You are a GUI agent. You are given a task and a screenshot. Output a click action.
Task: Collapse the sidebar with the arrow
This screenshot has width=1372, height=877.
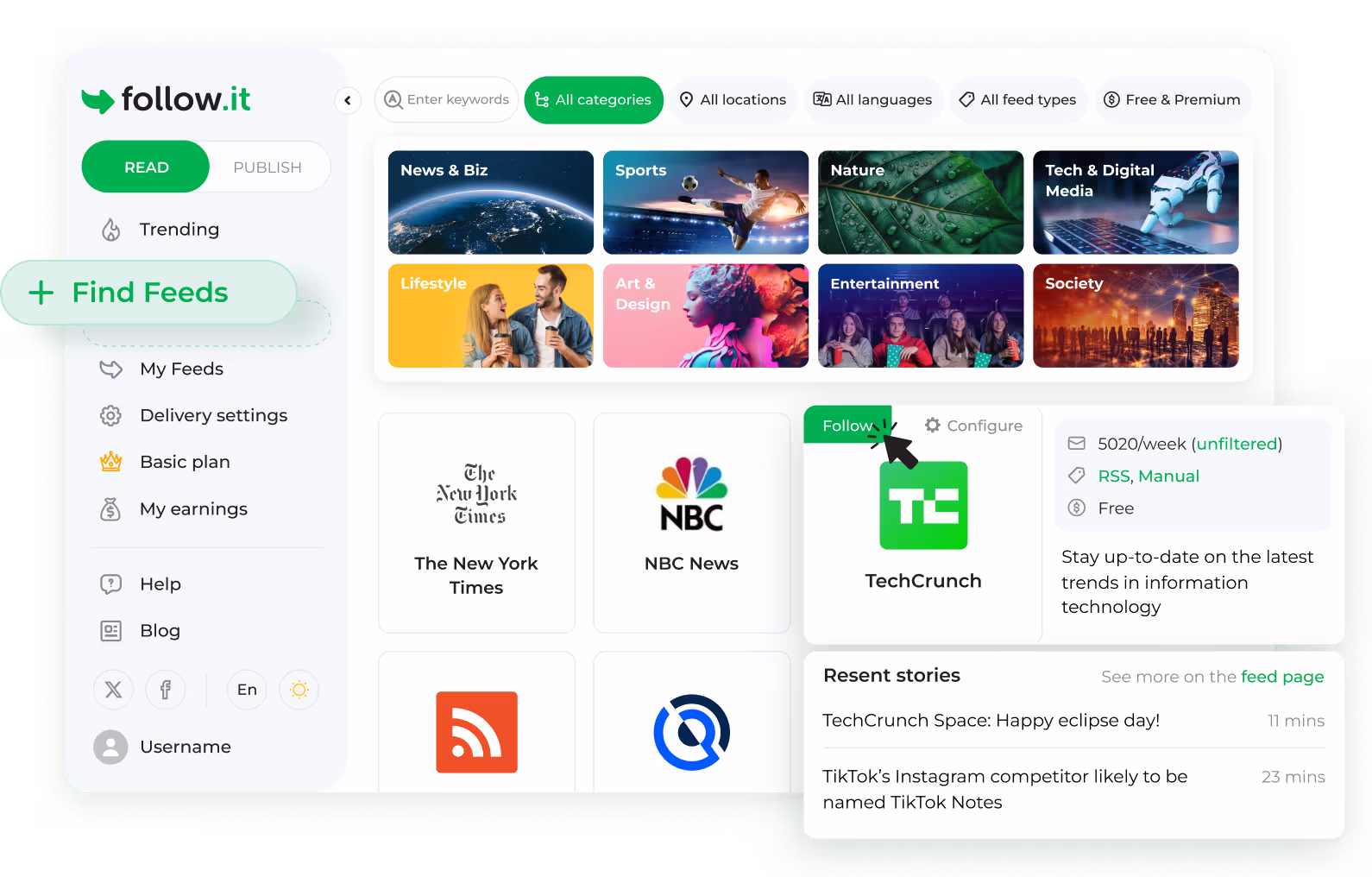point(347,100)
